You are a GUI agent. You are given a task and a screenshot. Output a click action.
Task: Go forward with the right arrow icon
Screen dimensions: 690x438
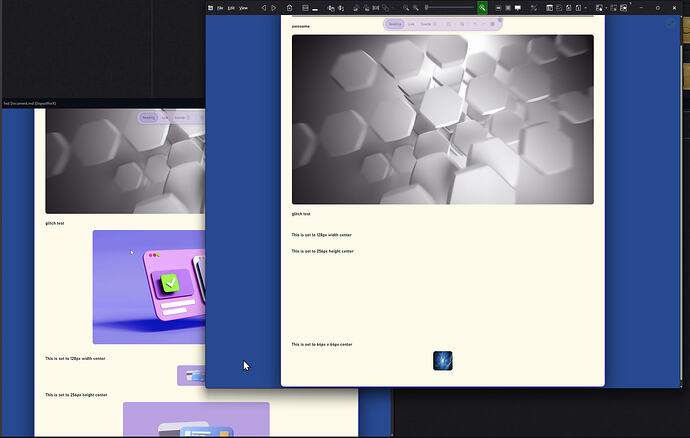[x=274, y=8]
